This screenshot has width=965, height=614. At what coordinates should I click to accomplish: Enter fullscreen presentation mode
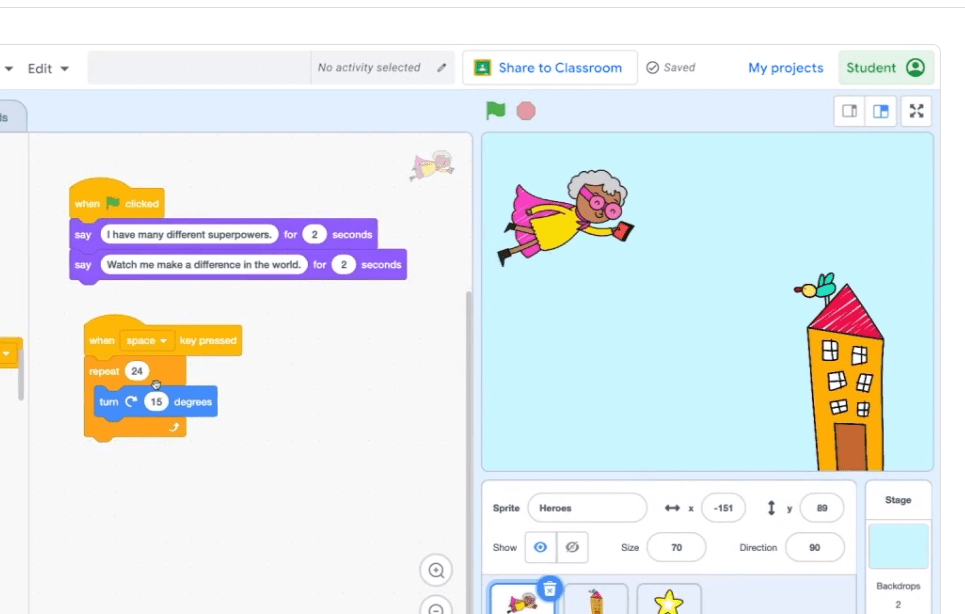coord(916,111)
